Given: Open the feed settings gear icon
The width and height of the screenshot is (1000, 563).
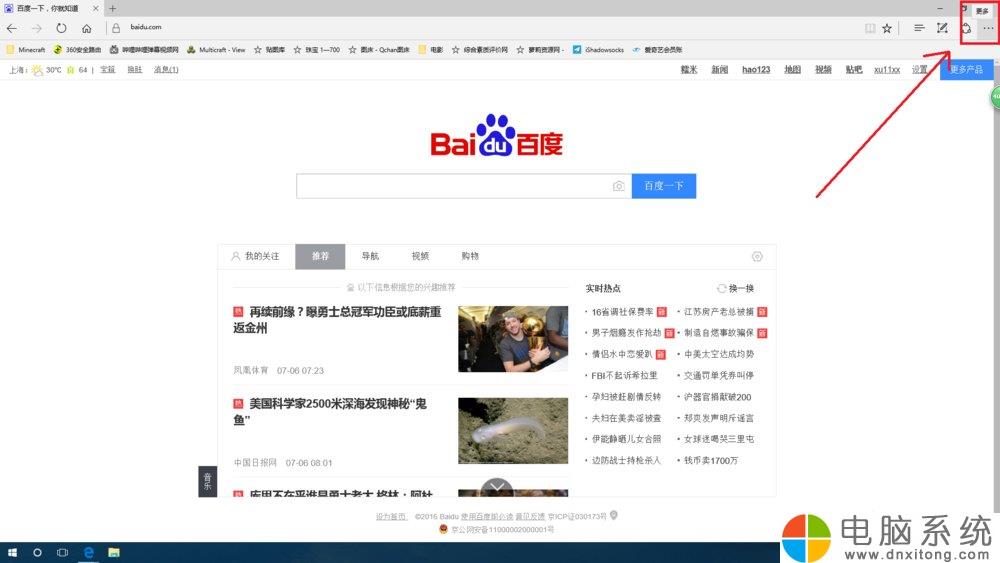Looking at the screenshot, I should [x=757, y=256].
